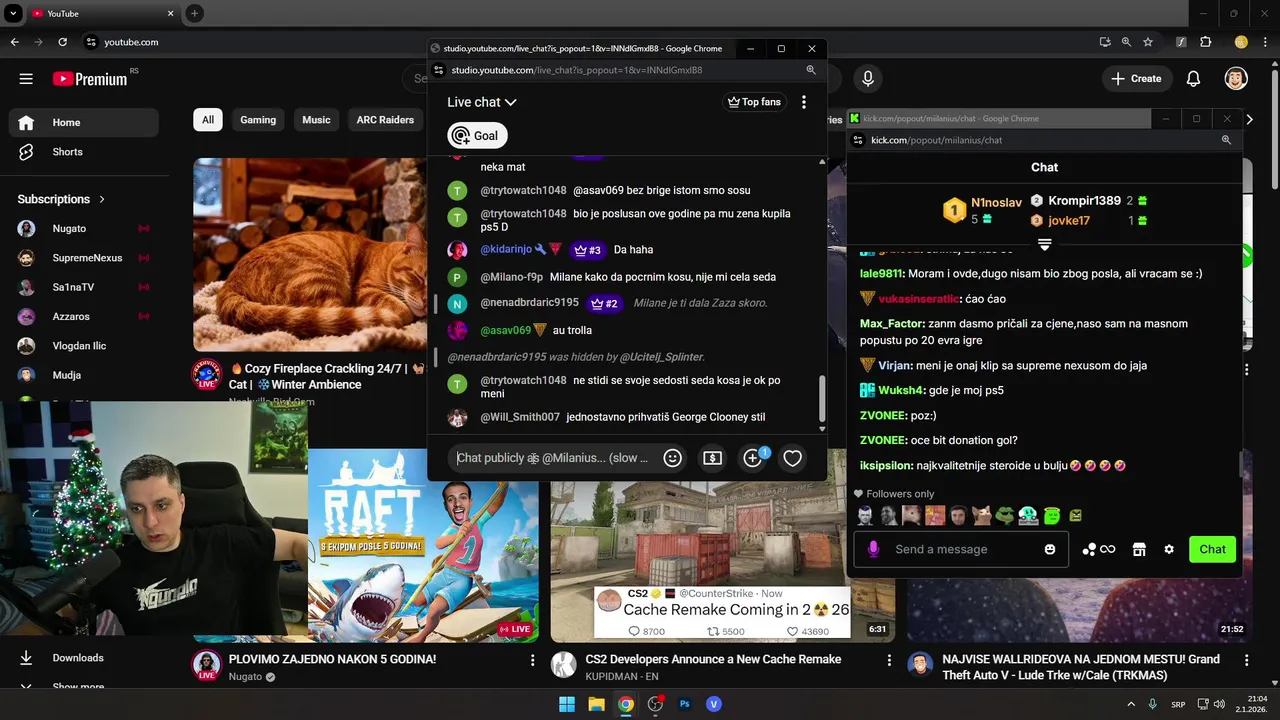Open the emoji picker in YouTube chat

(x=673, y=458)
